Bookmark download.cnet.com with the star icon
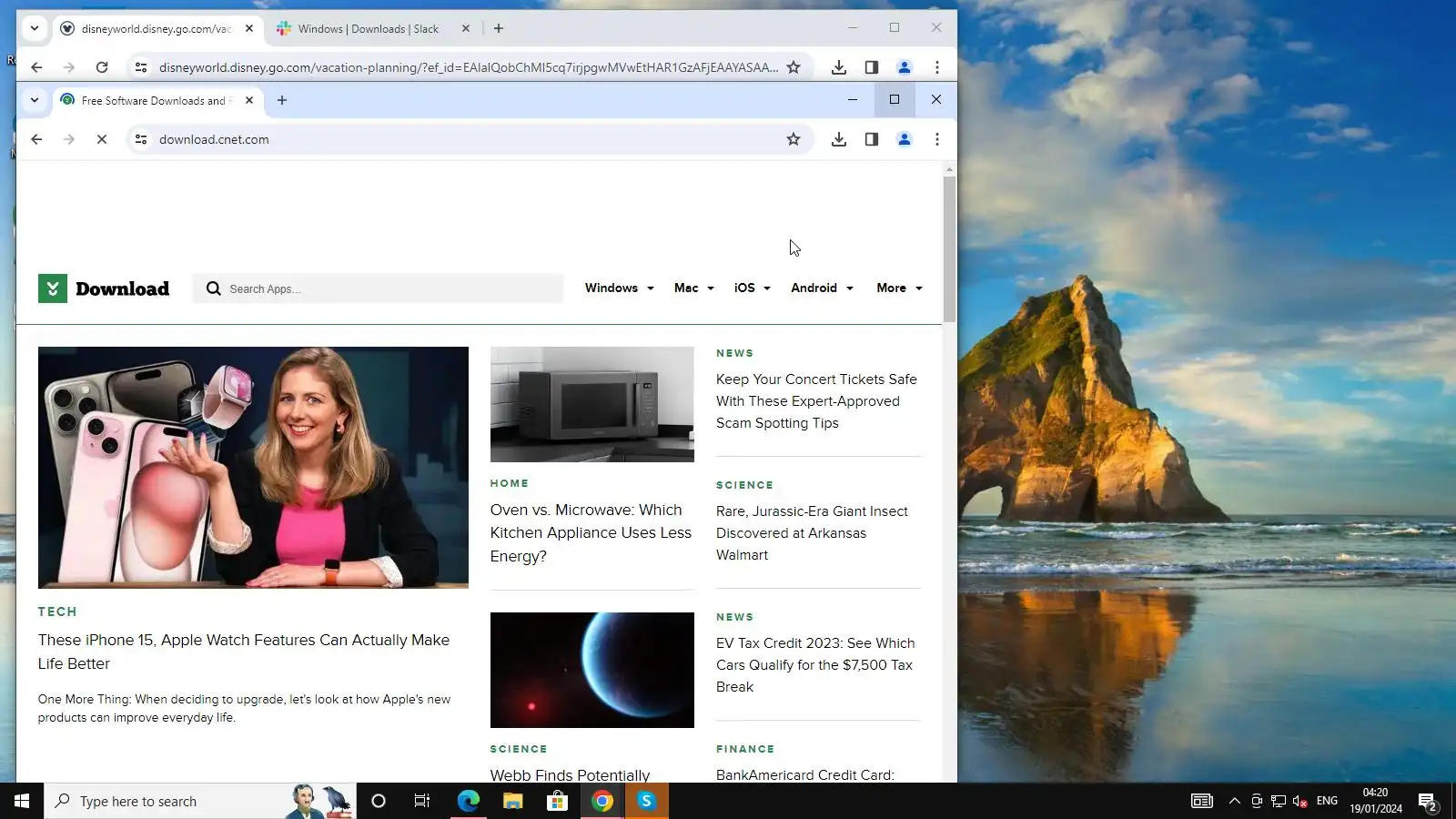 pos(794,139)
